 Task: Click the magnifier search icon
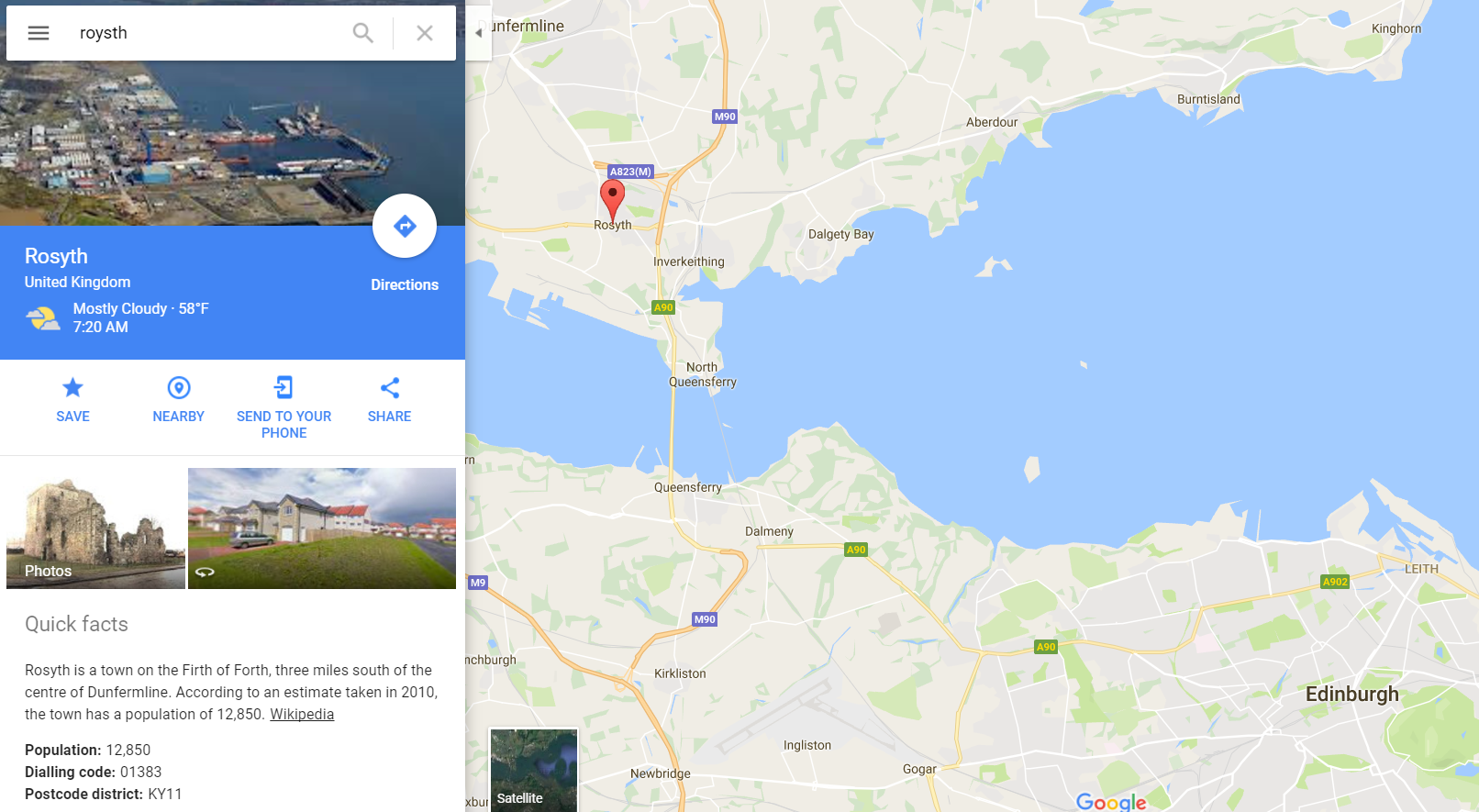(x=363, y=33)
